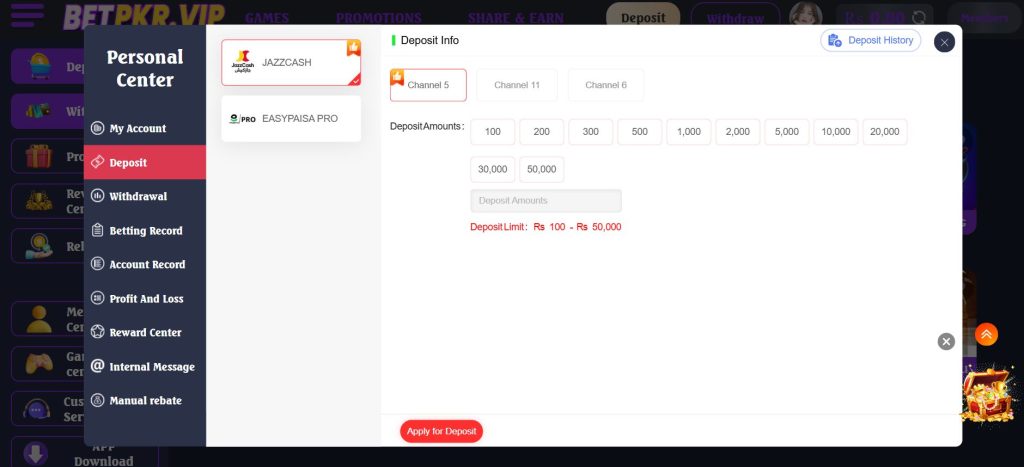Viewport: 1024px width, 467px height.
Task: Refresh the balance with the reload icon
Action: point(919,17)
